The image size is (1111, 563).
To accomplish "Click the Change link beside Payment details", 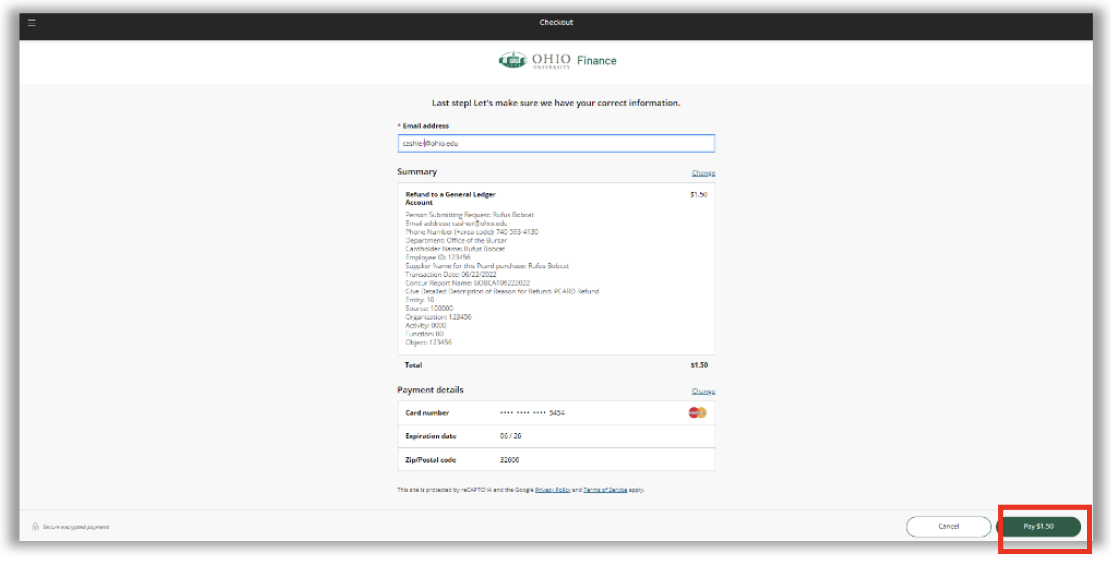I will (x=703, y=391).
